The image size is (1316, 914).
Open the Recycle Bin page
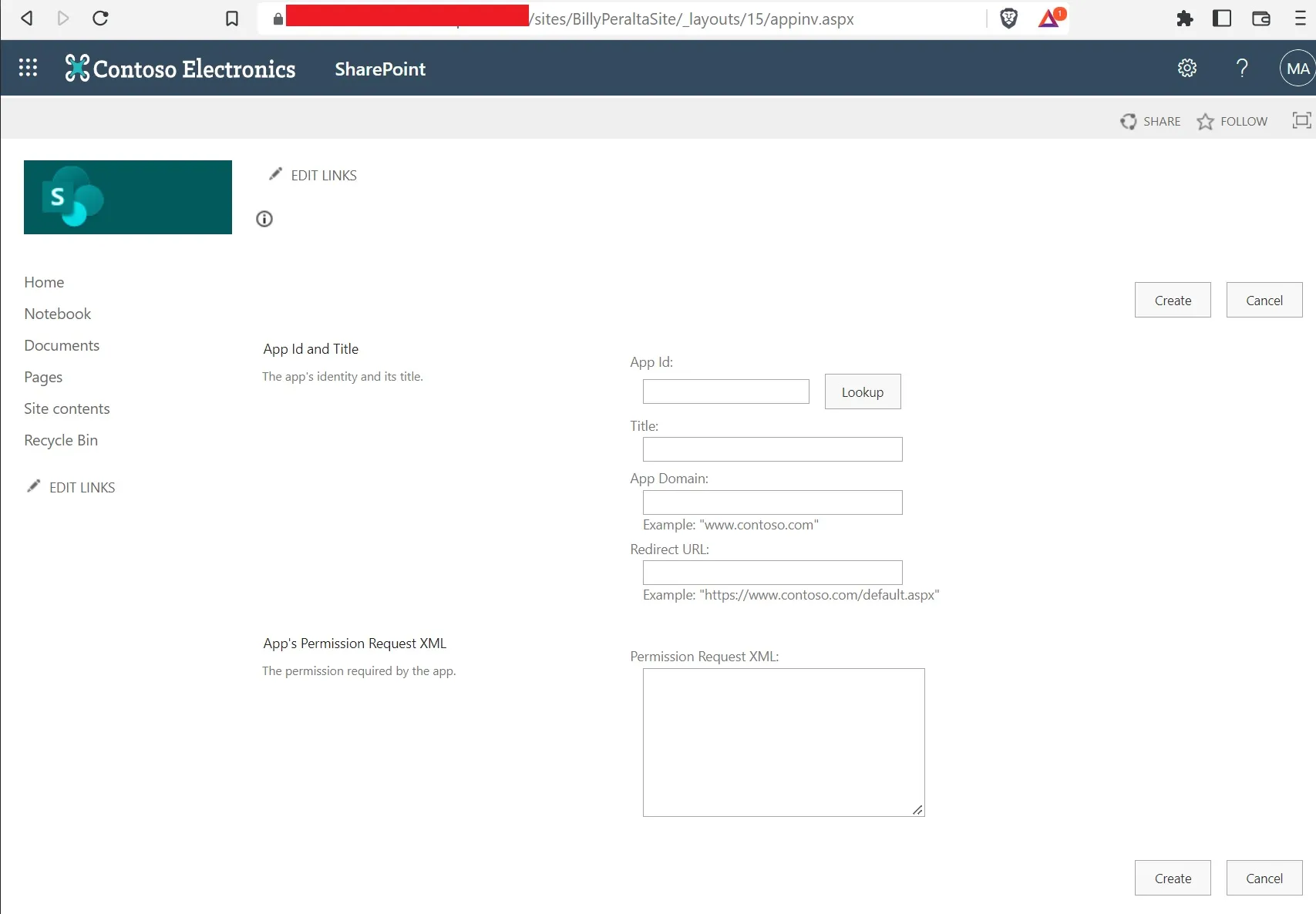[60, 439]
